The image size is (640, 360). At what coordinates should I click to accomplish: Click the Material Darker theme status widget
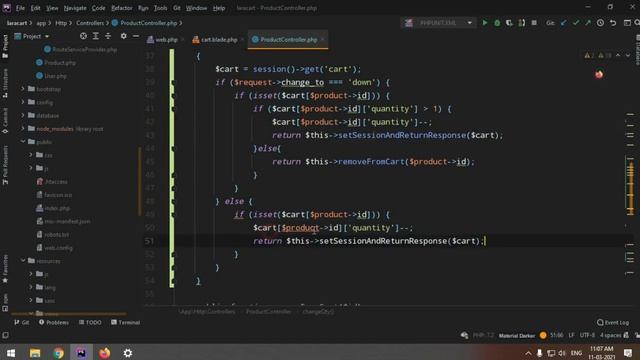point(517,336)
